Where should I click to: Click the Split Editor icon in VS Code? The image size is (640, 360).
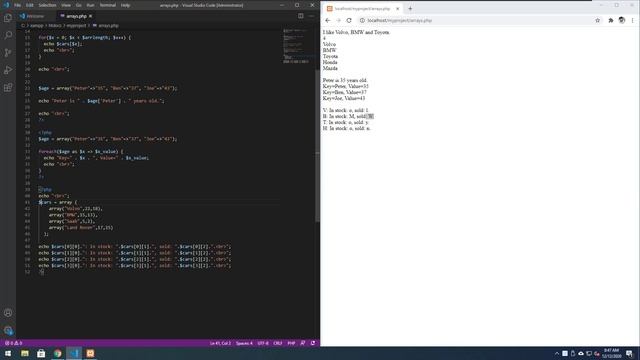coord(300,16)
